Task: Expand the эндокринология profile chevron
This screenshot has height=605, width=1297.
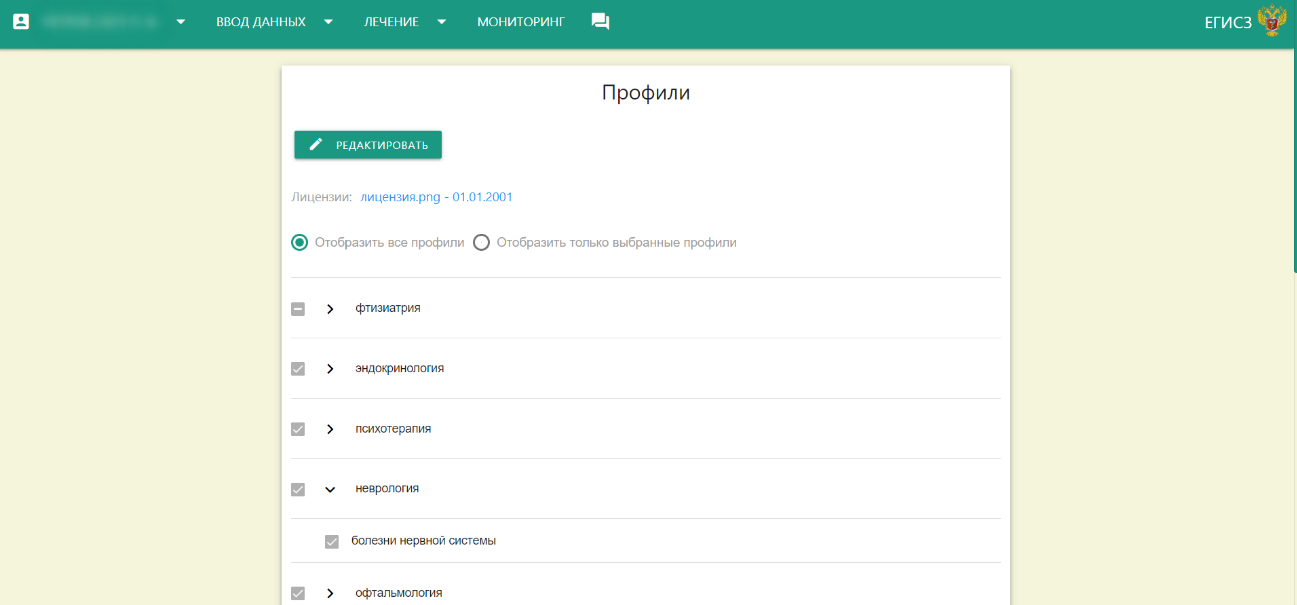Action: tap(330, 369)
